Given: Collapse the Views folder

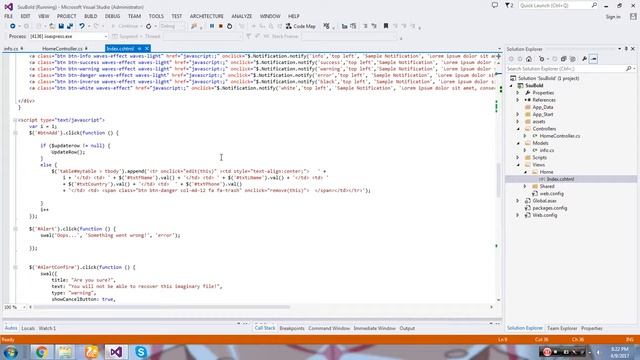Looking at the screenshot, I should (518, 165).
